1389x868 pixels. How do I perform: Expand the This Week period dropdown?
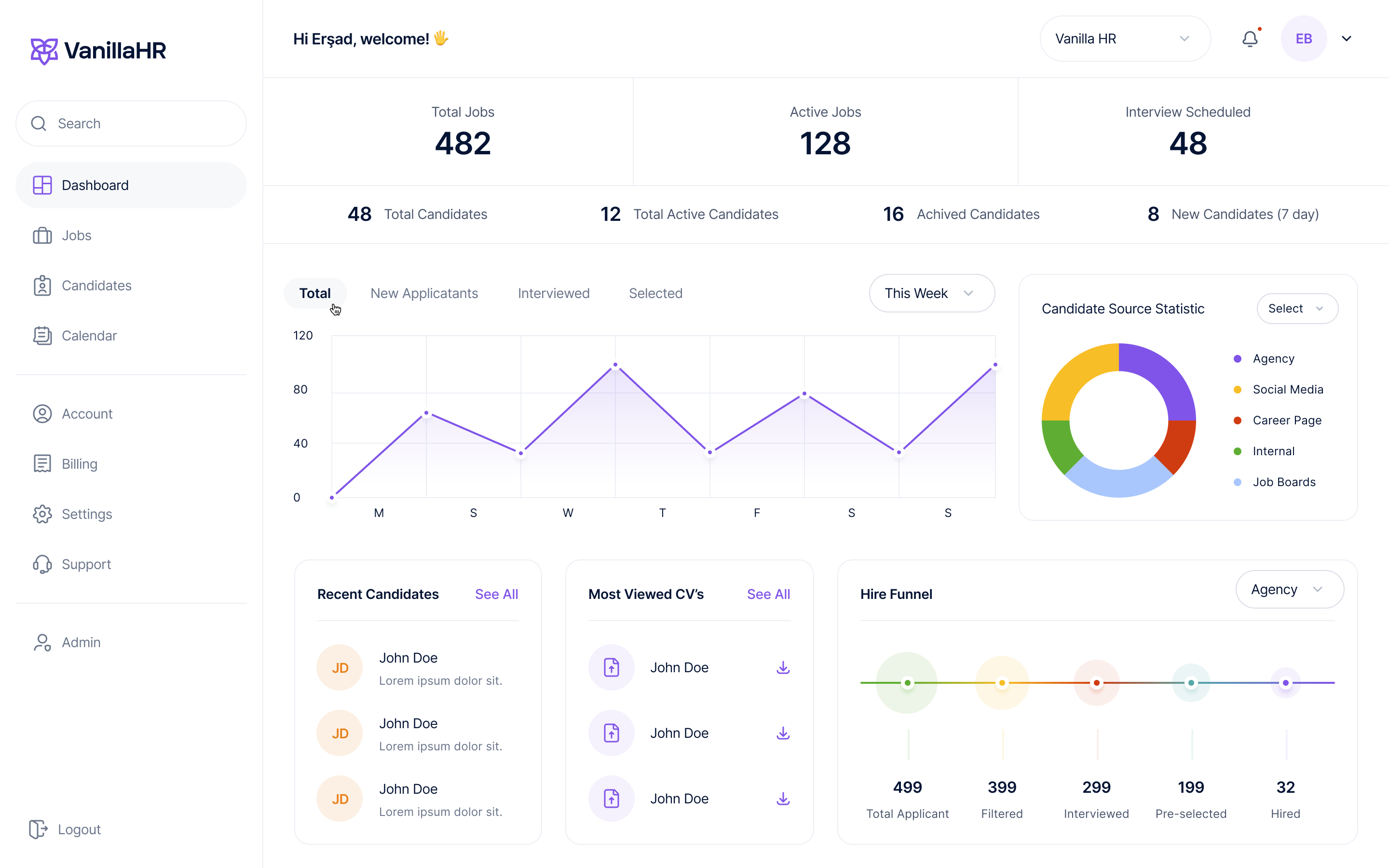pos(931,293)
